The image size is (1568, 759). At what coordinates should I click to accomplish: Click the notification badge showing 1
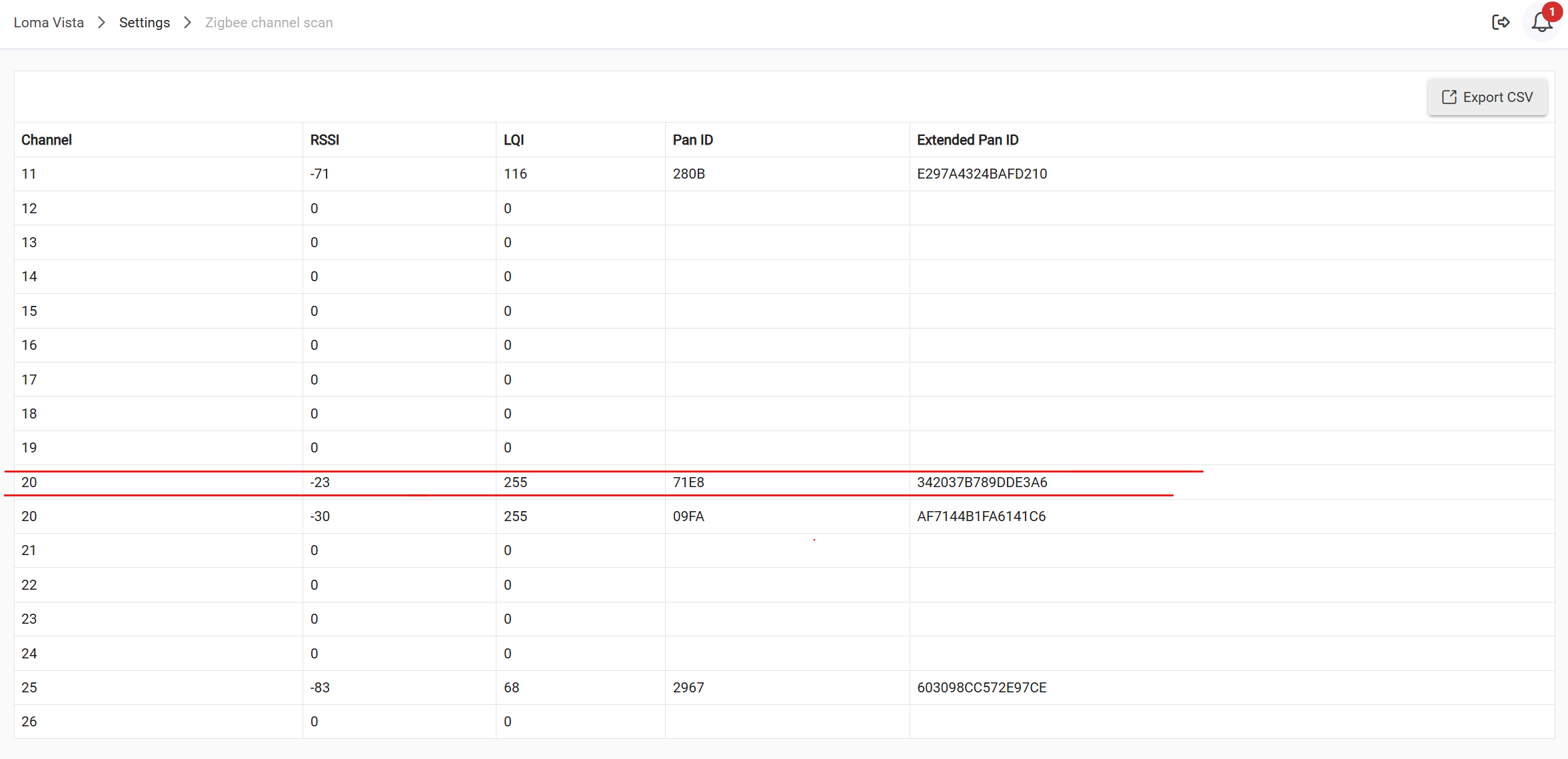point(1552,12)
